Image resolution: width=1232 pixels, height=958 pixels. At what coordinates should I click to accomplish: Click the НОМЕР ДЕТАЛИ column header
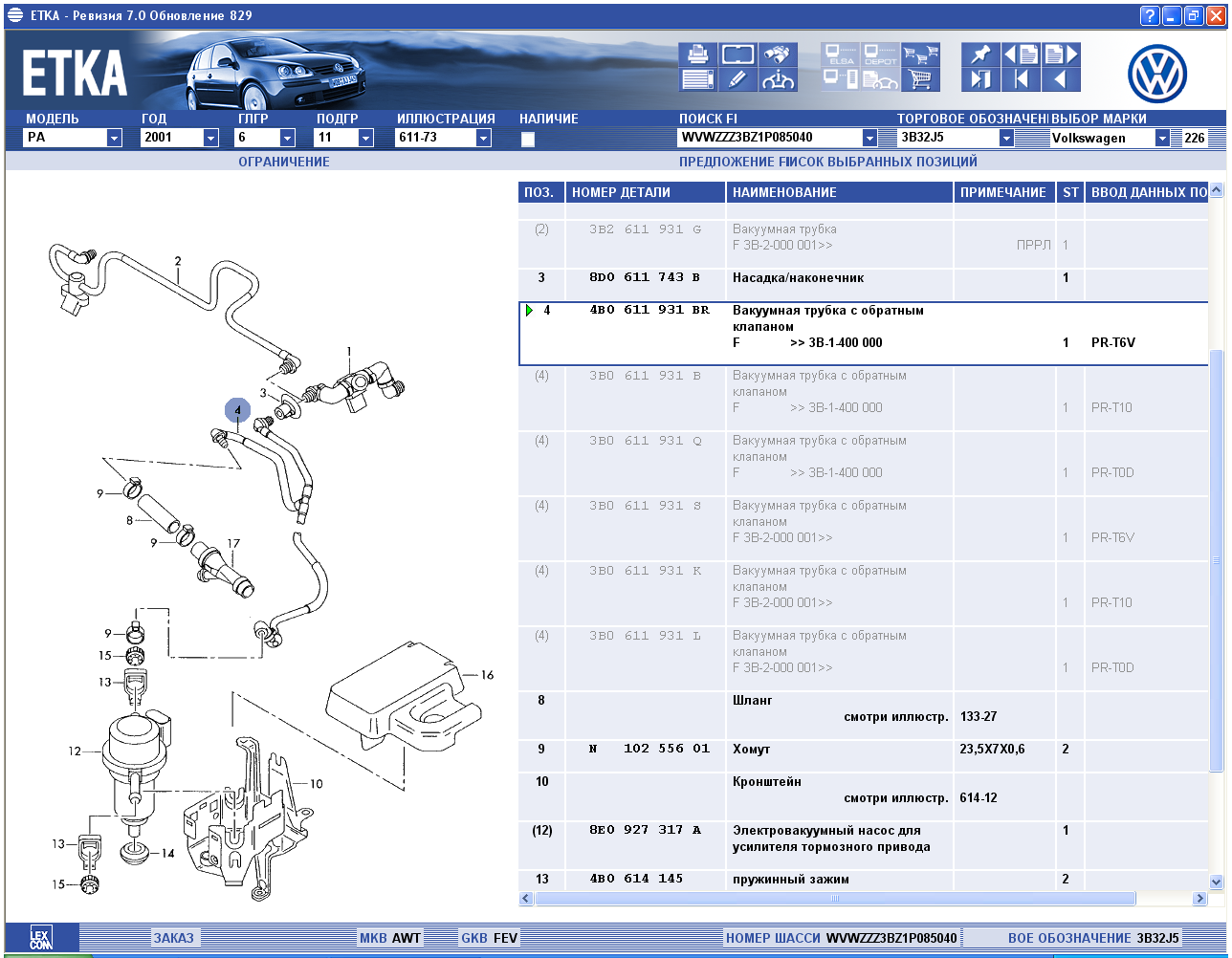point(646,192)
